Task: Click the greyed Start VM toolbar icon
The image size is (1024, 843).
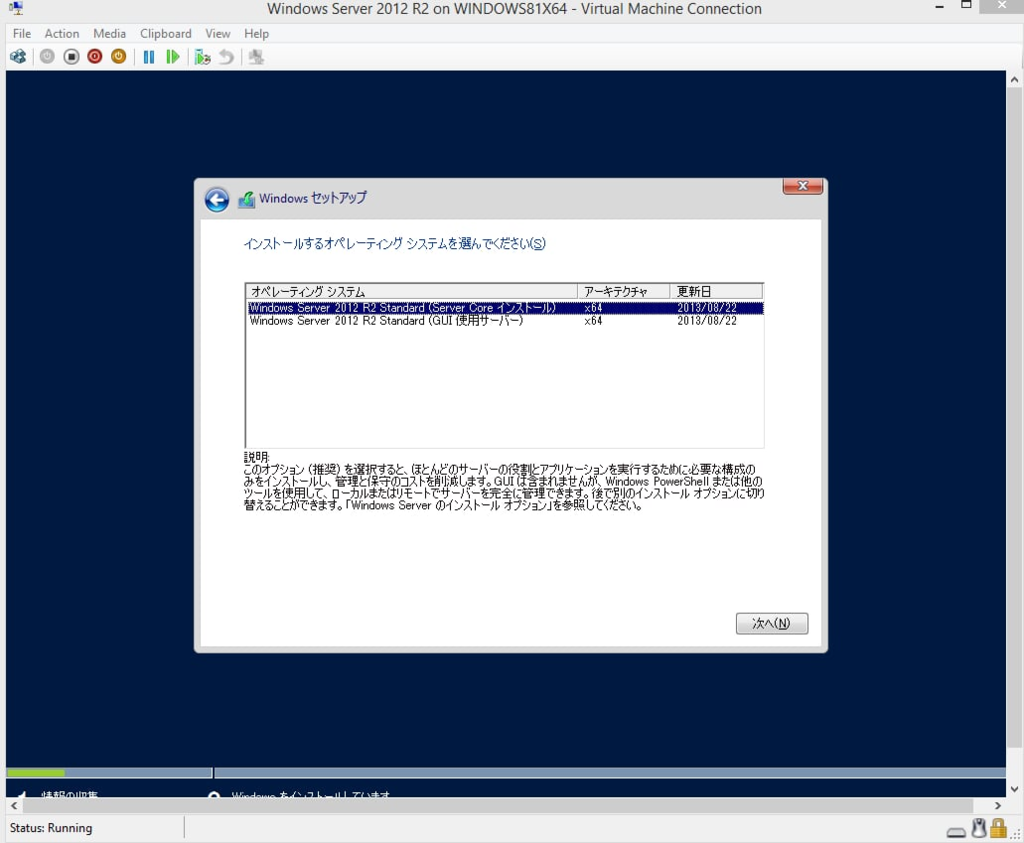Action: pyautogui.click(x=47, y=57)
